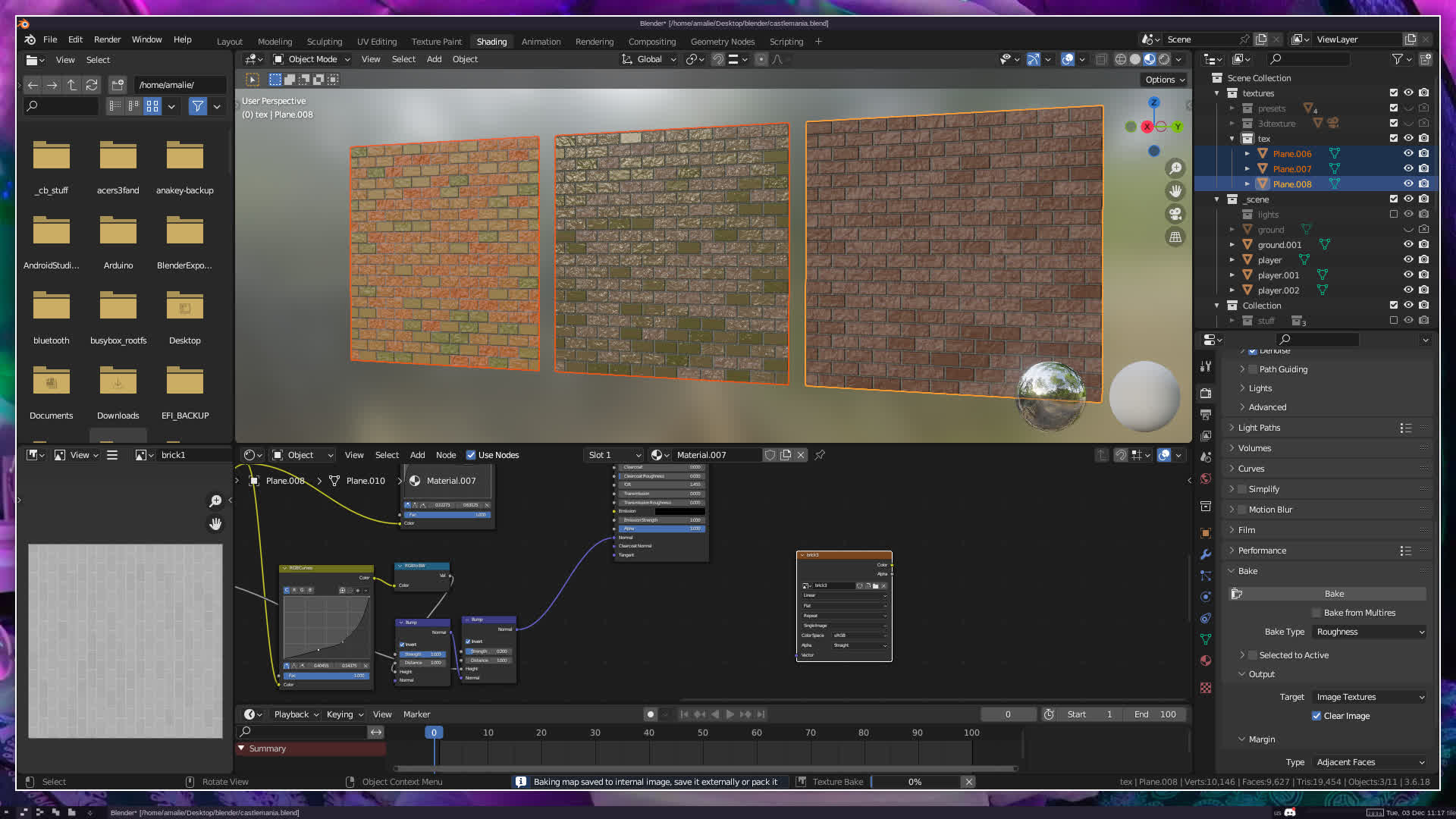Click the viewport zoom magnifier gizmo
The width and height of the screenshot is (1456, 819).
pos(1175,168)
